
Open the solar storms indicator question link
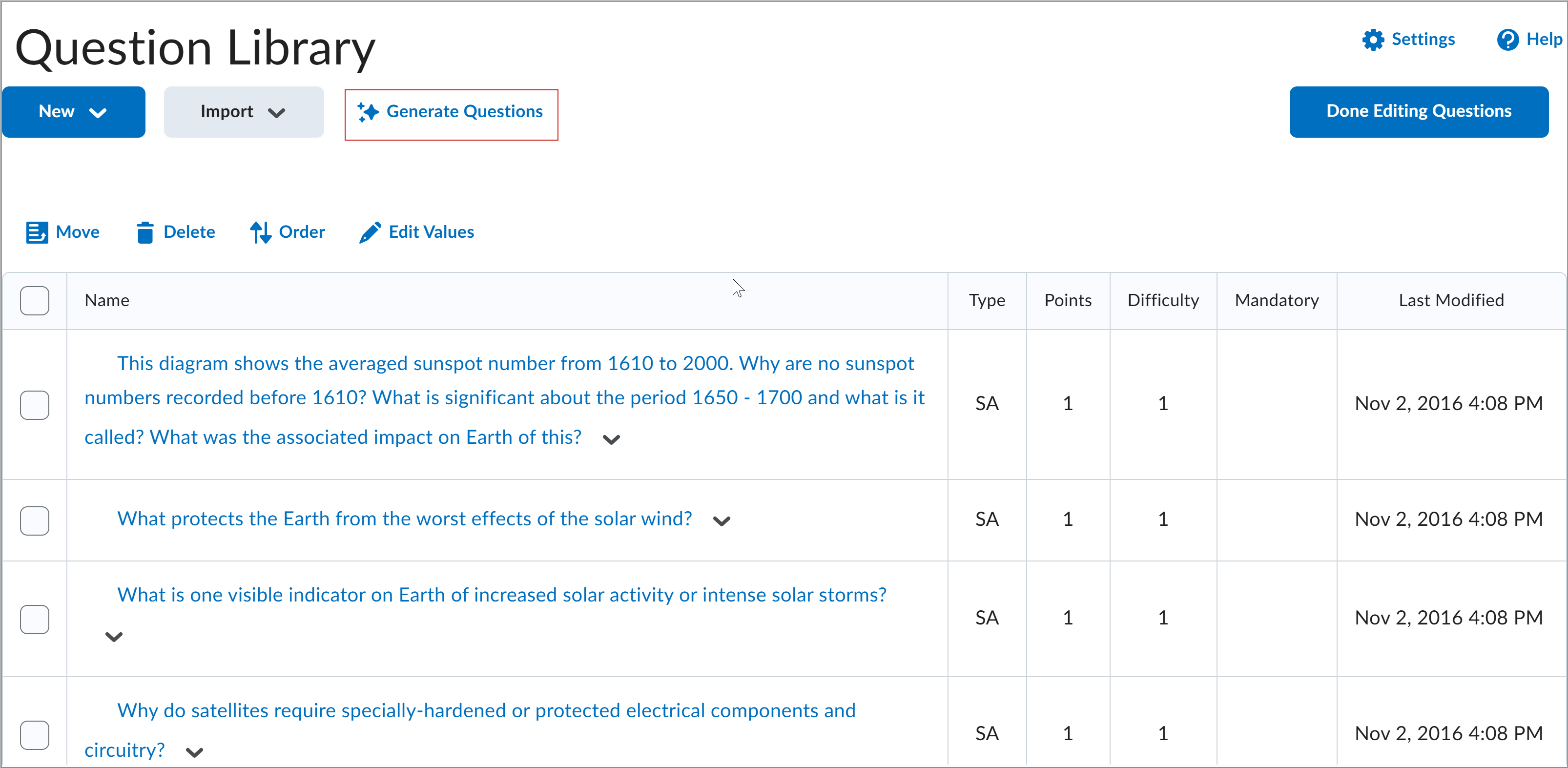(501, 595)
